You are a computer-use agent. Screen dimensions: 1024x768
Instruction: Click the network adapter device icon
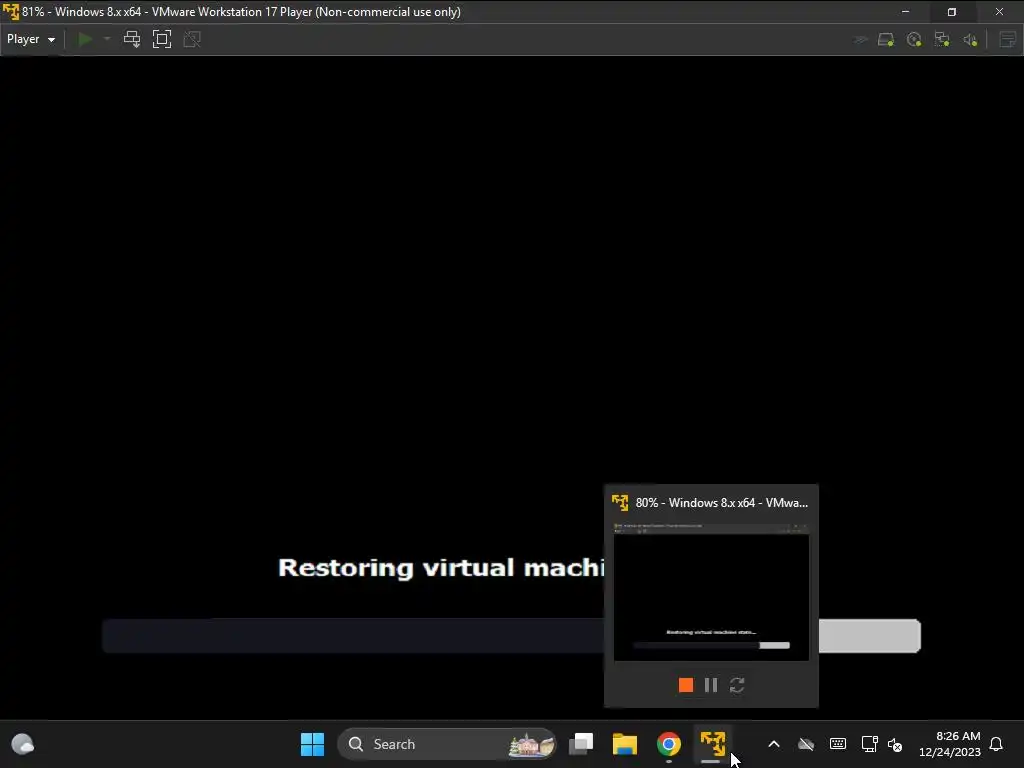click(942, 40)
